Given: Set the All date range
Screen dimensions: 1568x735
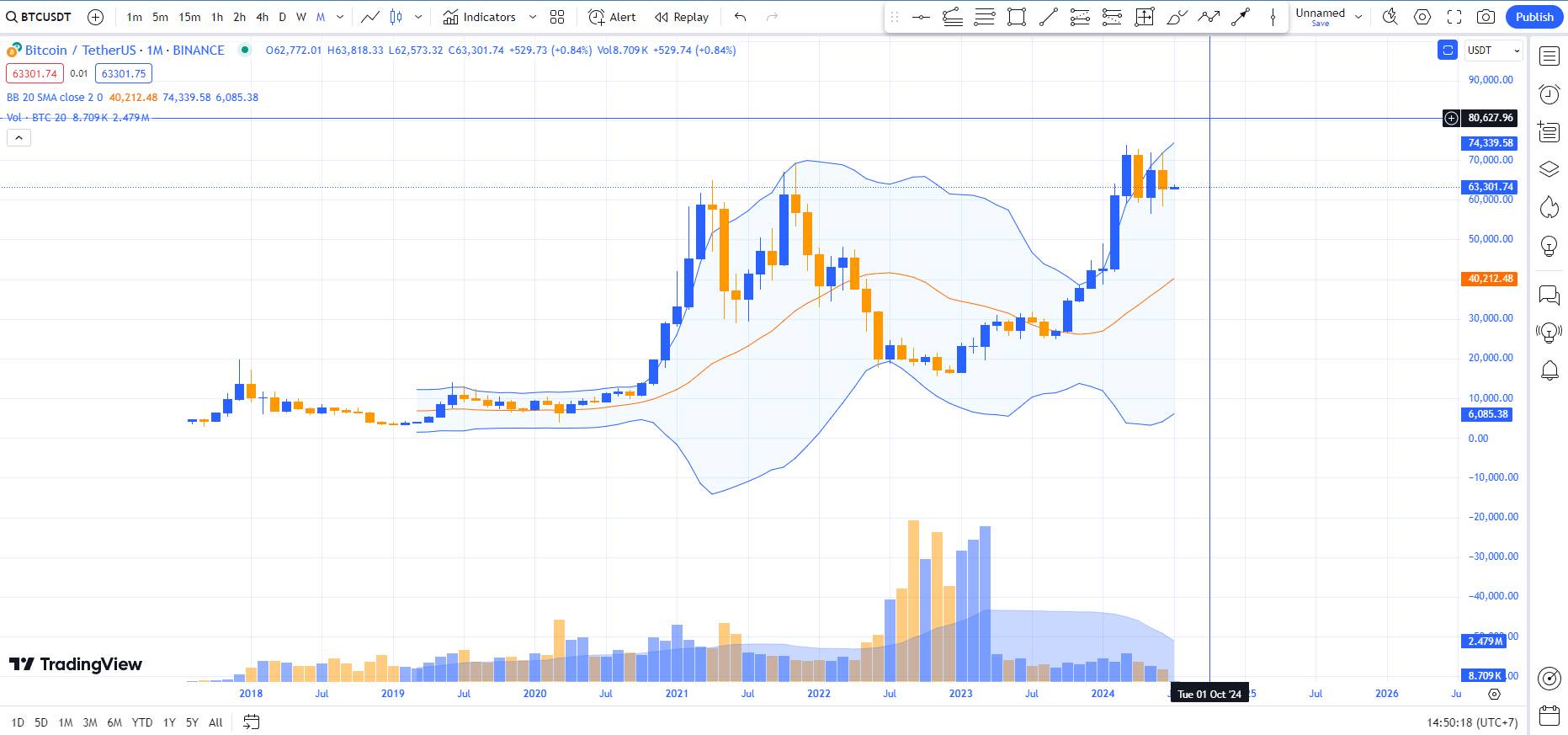Looking at the screenshot, I should 215,722.
